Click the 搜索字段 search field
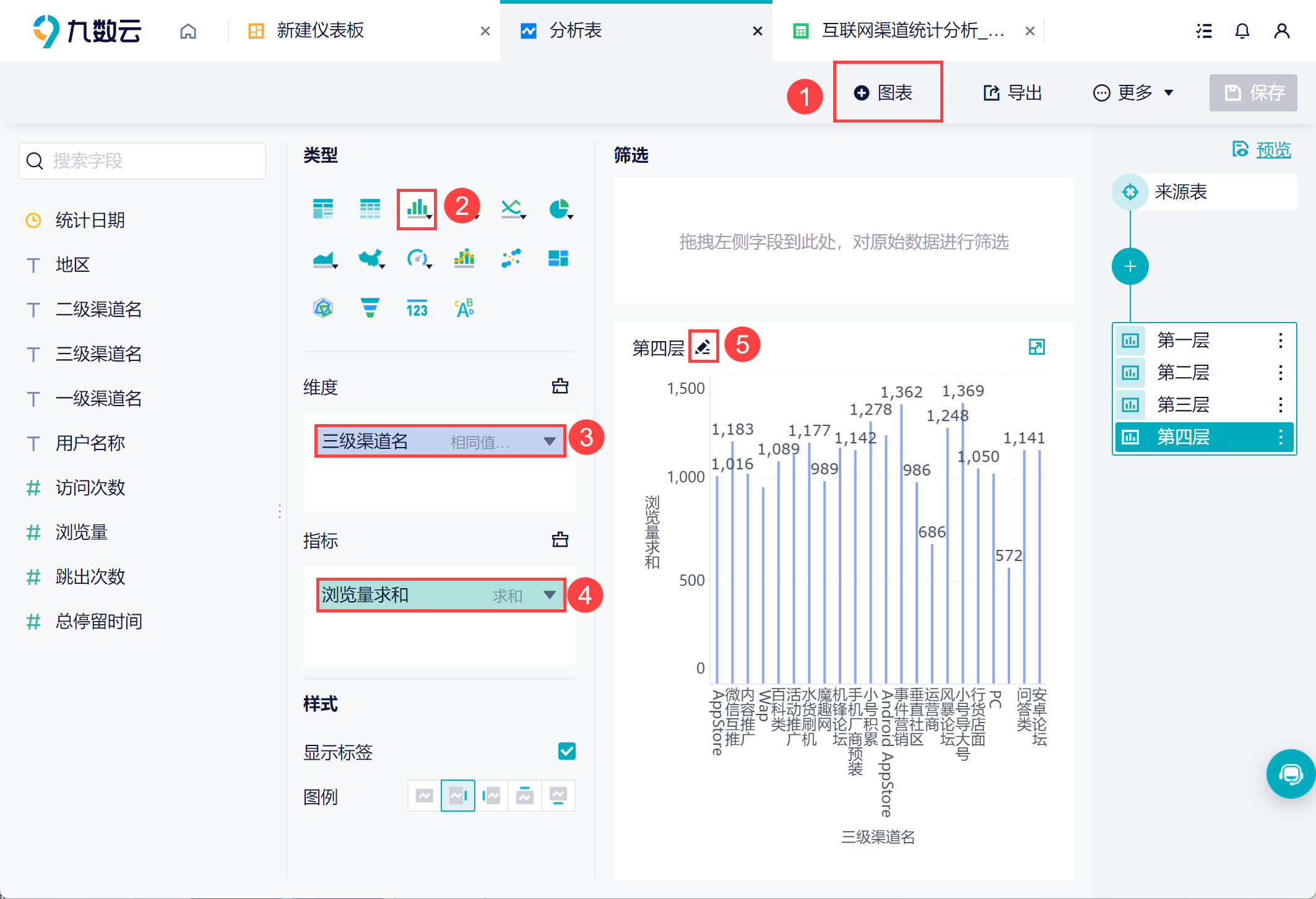The width and height of the screenshot is (1316, 899). click(x=142, y=161)
